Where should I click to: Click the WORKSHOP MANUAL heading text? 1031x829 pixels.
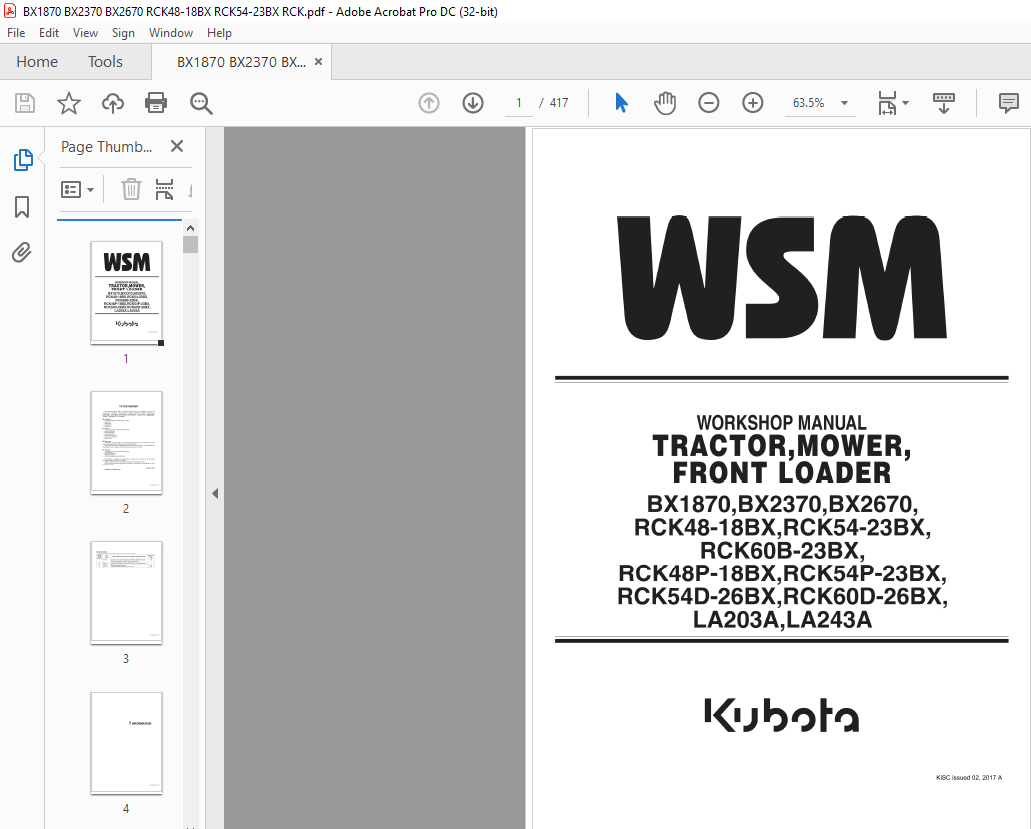781,422
